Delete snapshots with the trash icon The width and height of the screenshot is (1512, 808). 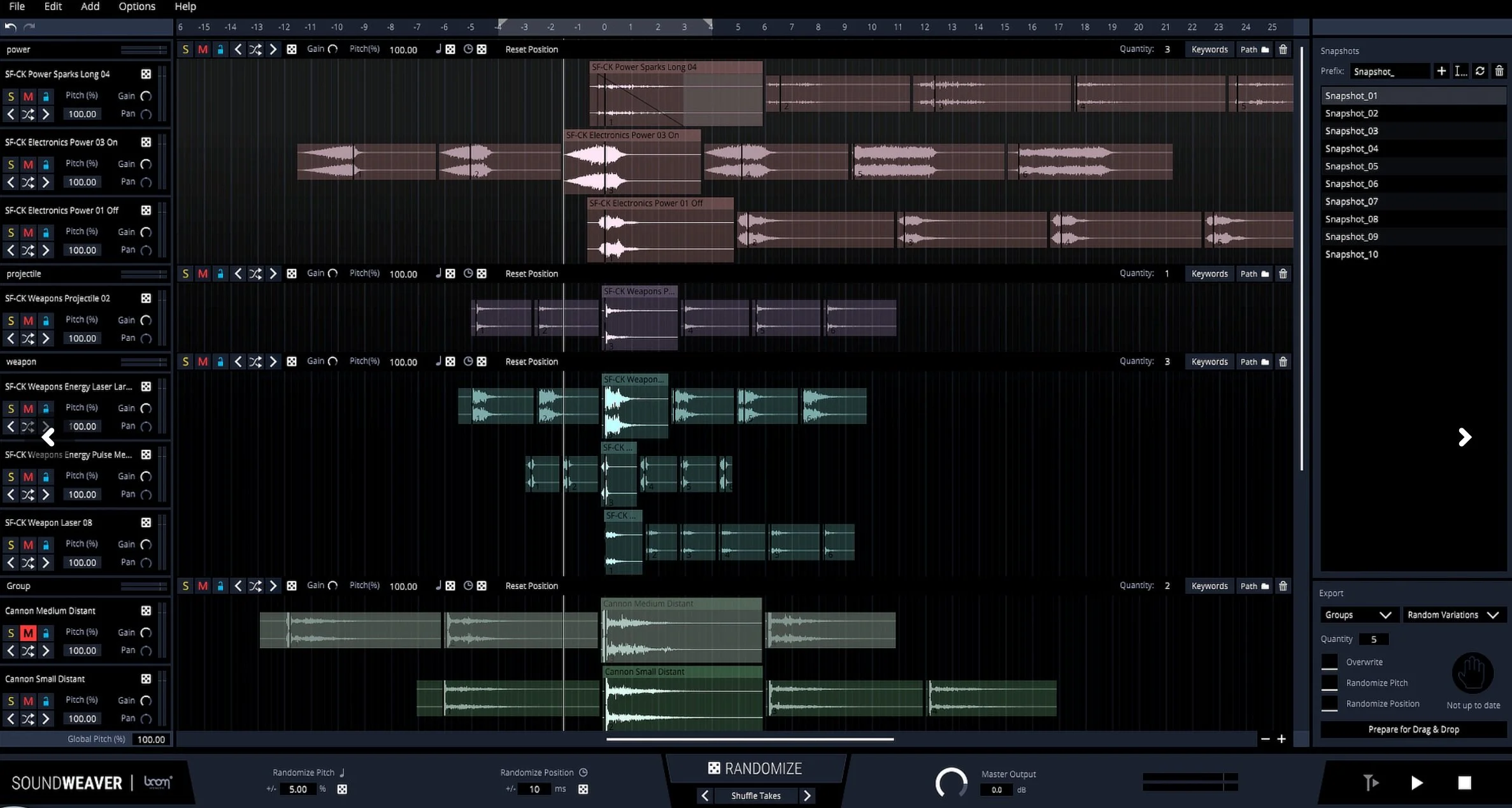[x=1499, y=71]
